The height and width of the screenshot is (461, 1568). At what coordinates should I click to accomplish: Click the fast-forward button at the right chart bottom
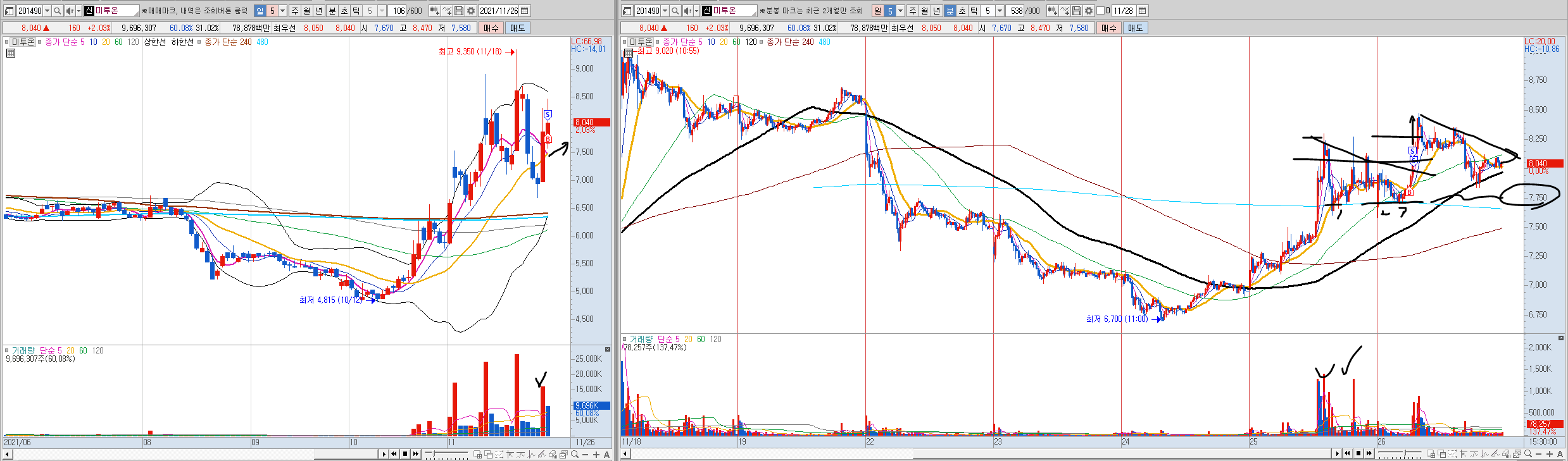point(1369,453)
